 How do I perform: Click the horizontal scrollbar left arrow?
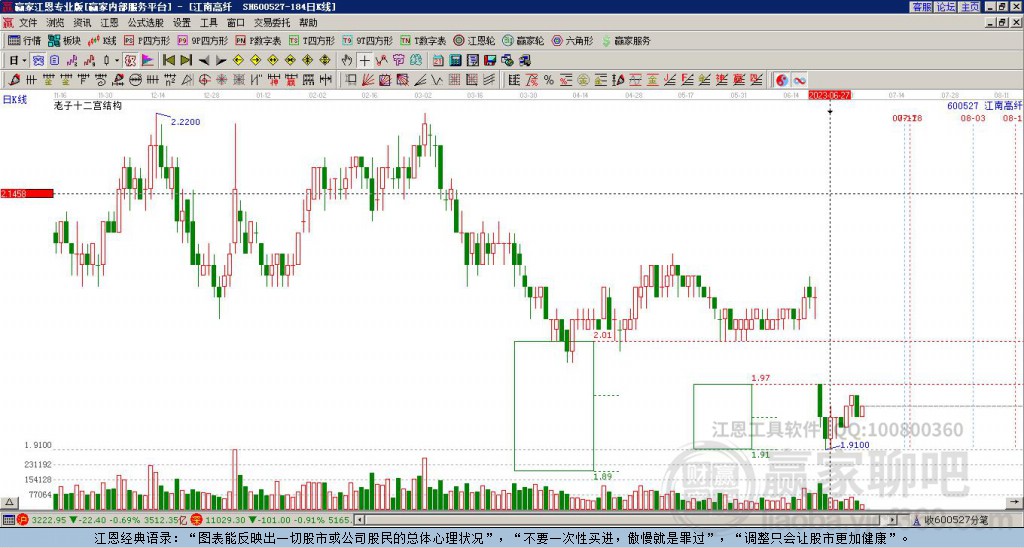pos(359,520)
